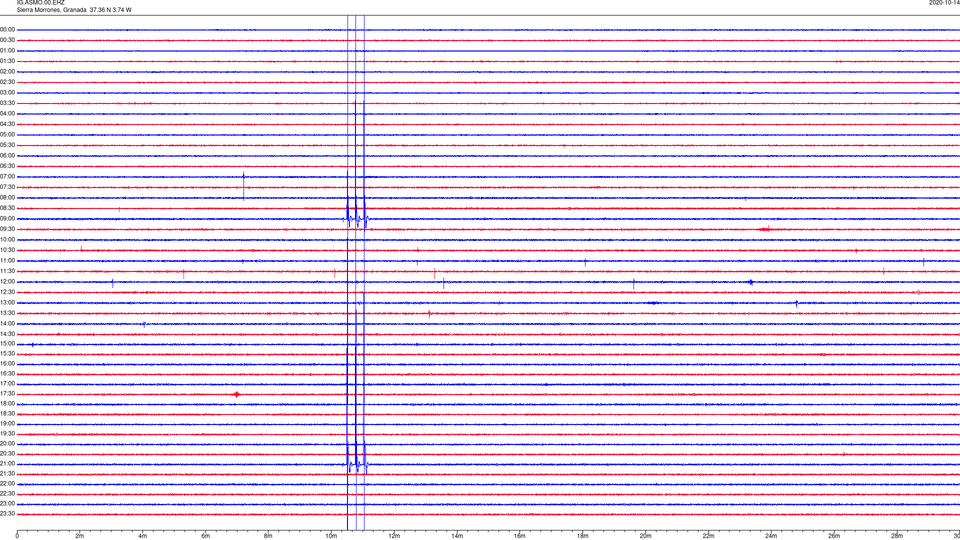Select the 06:00 trace time label
Screen dimensions: 960x540
[7, 156]
